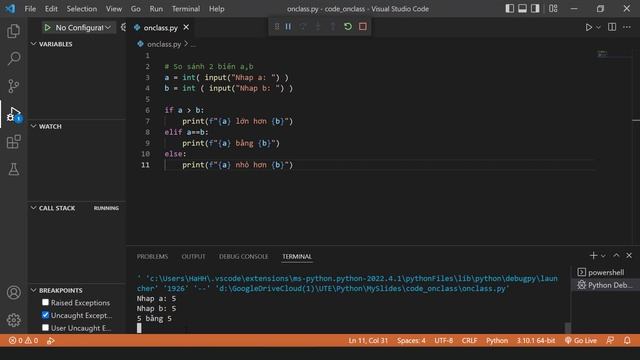Open the Terminal menu
Viewport: 640px width, 360px height.
[x=186, y=9]
